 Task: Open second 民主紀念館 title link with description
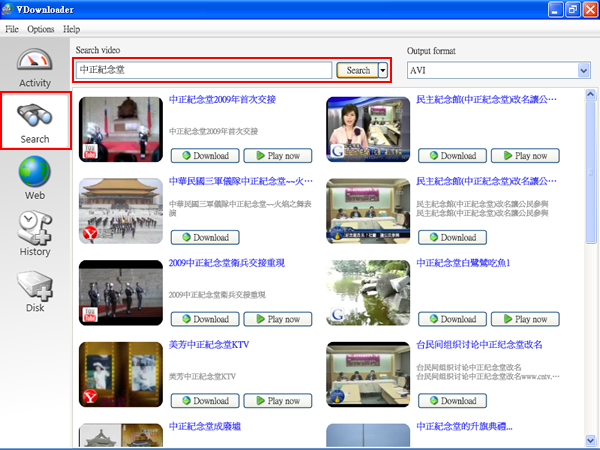click(x=486, y=181)
